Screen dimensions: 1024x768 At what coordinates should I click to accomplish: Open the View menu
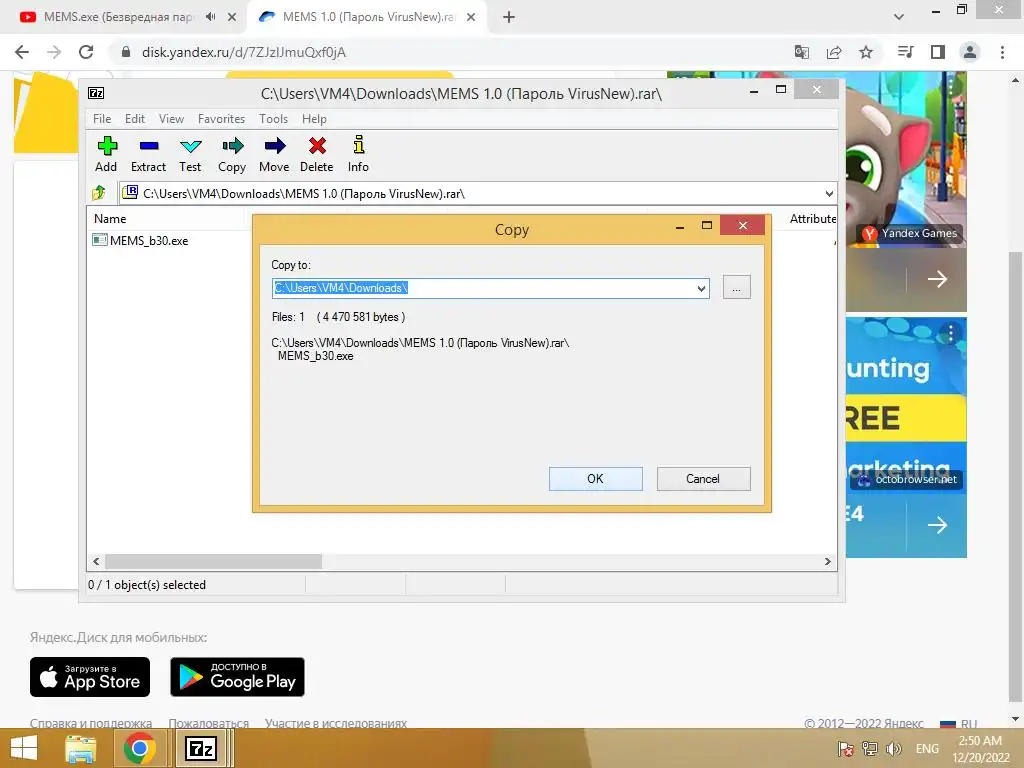(171, 119)
